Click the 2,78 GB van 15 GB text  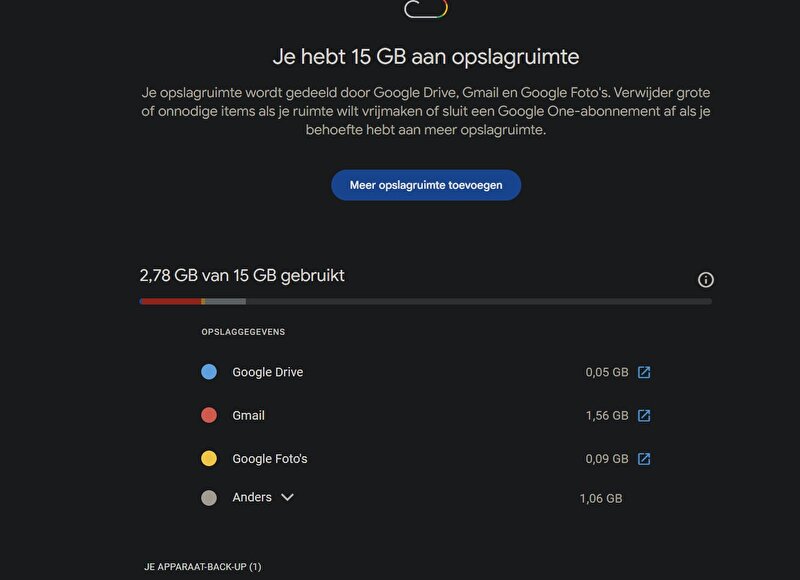pyautogui.click(x=242, y=275)
